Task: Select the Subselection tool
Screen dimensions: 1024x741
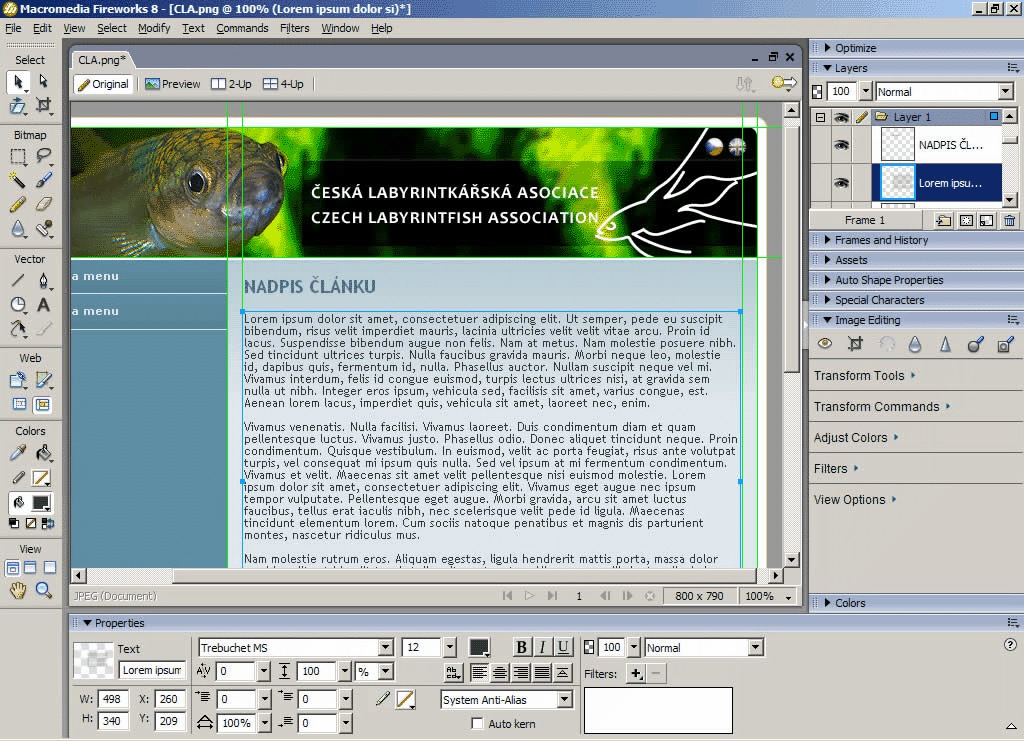Action: (43, 81)
